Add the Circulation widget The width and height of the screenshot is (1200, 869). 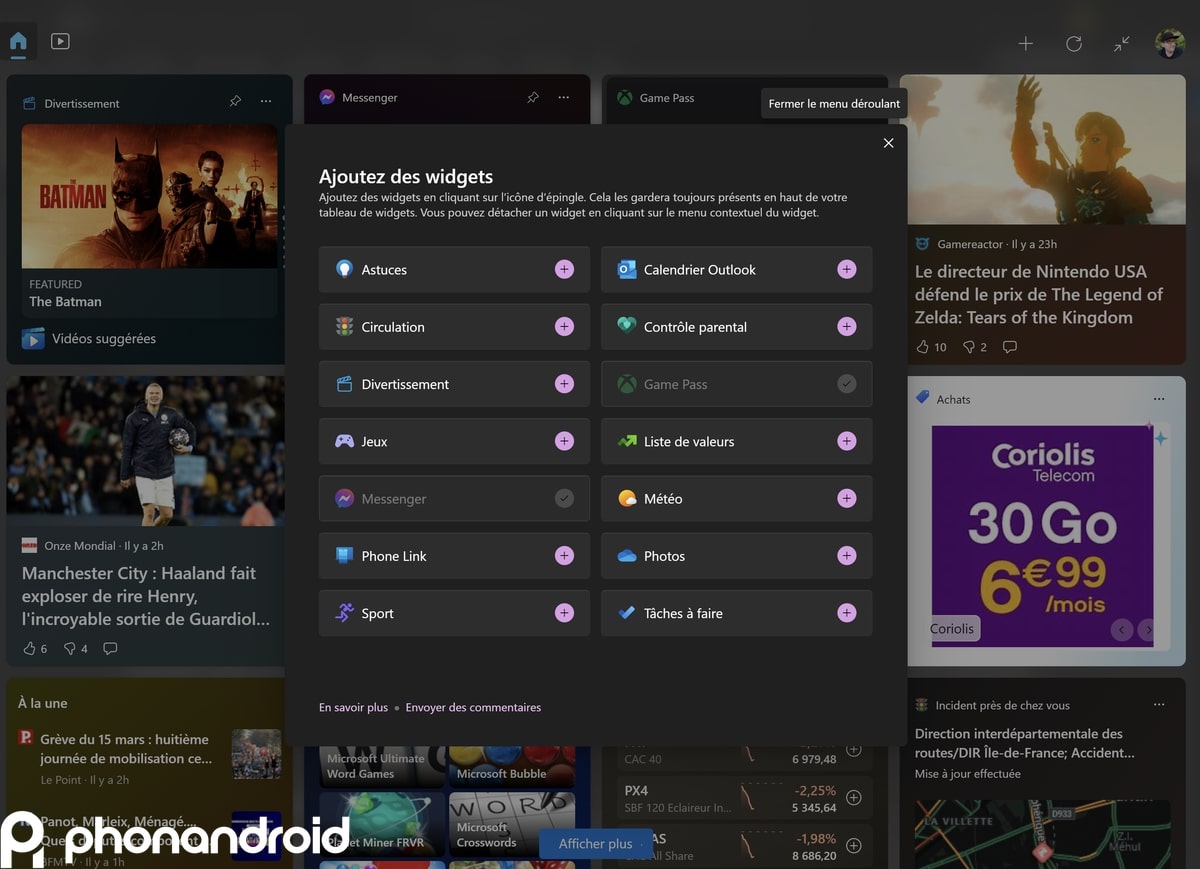565,327
